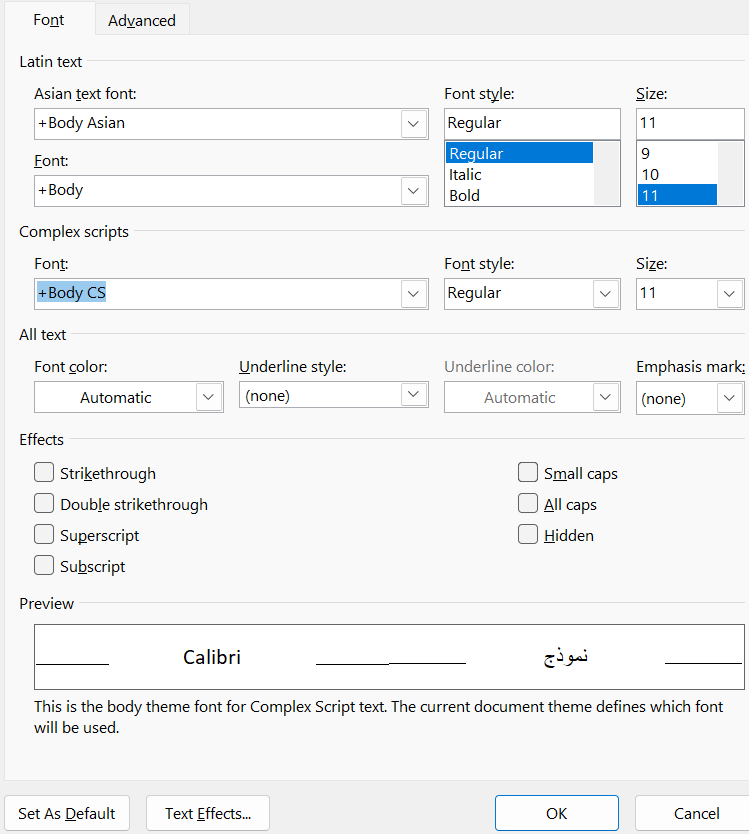749x834 pixels.
Task: Turn on All caps checkbox
Action: pos(528,503)
